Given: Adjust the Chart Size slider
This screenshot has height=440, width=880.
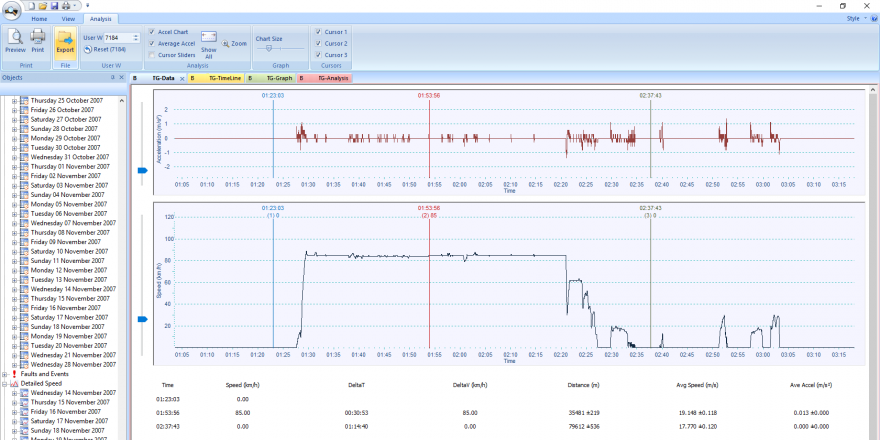Looking at the screenshot, I should [270, 48].
